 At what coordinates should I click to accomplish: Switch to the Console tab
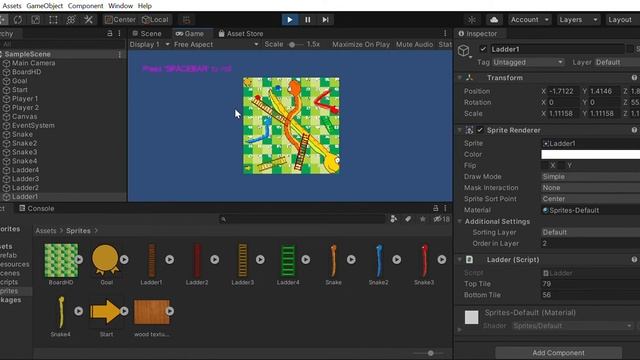coord(37,208)
